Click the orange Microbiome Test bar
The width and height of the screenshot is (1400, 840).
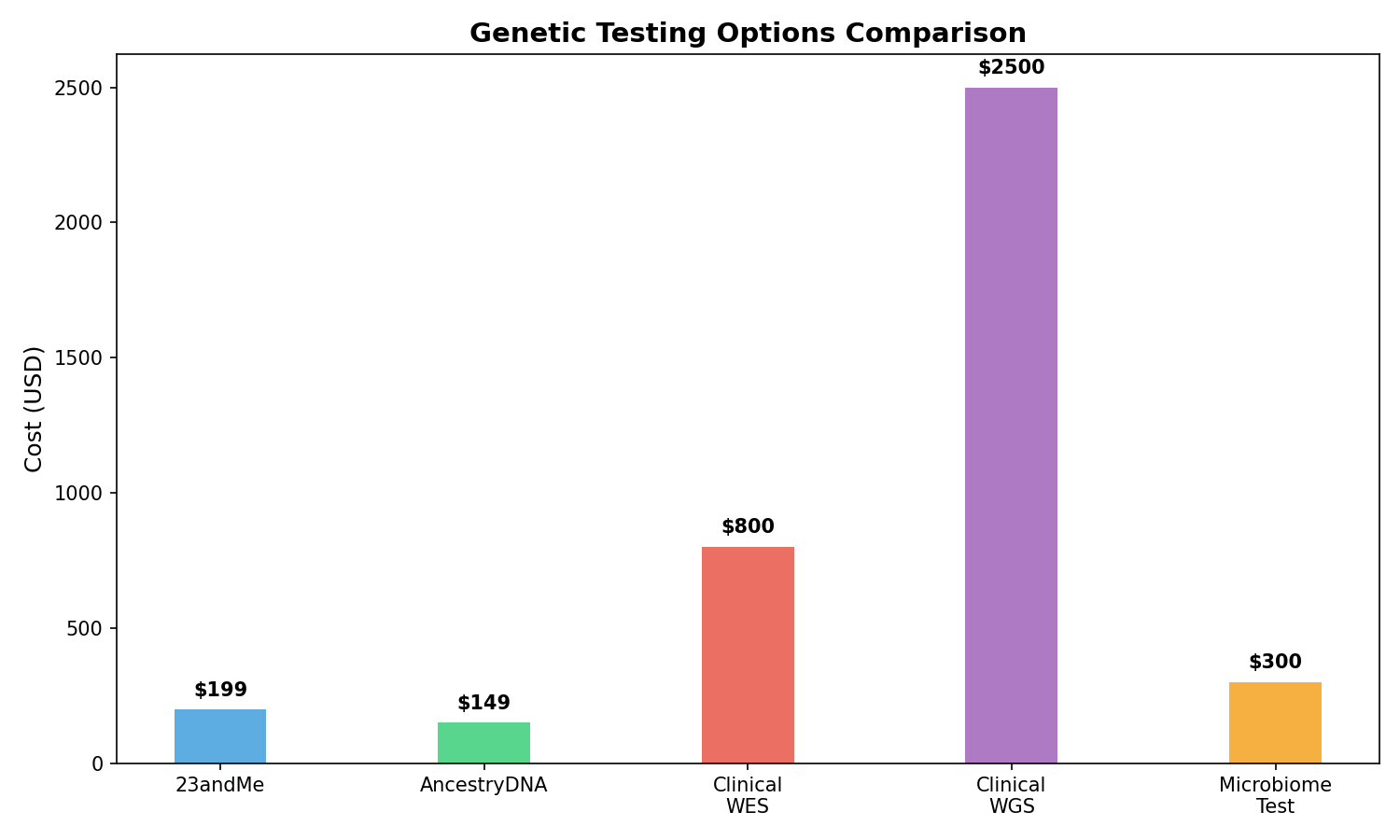pyautogui.click(x=1275, y=722)
